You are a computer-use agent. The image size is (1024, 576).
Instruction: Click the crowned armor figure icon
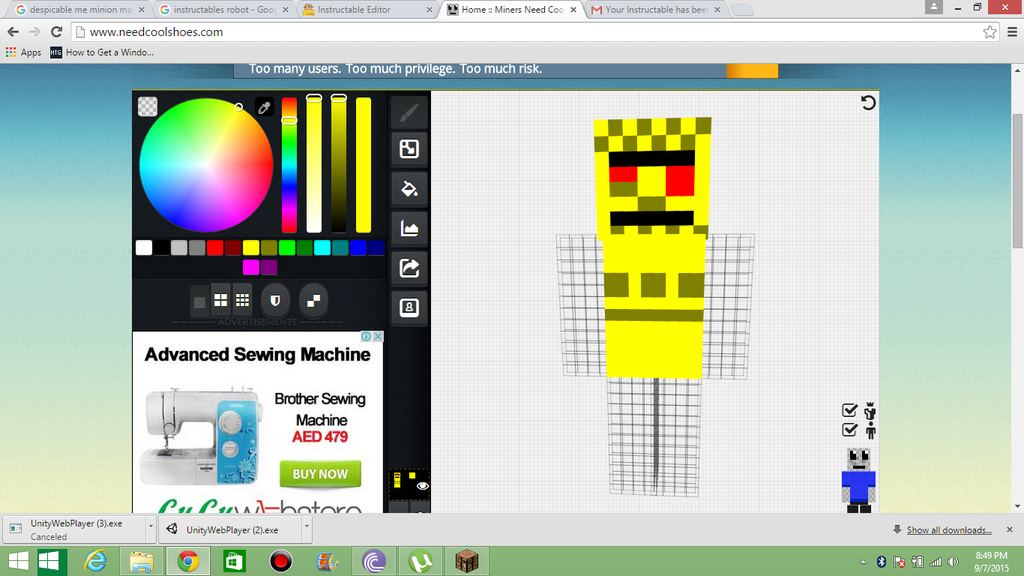point(870,411)
